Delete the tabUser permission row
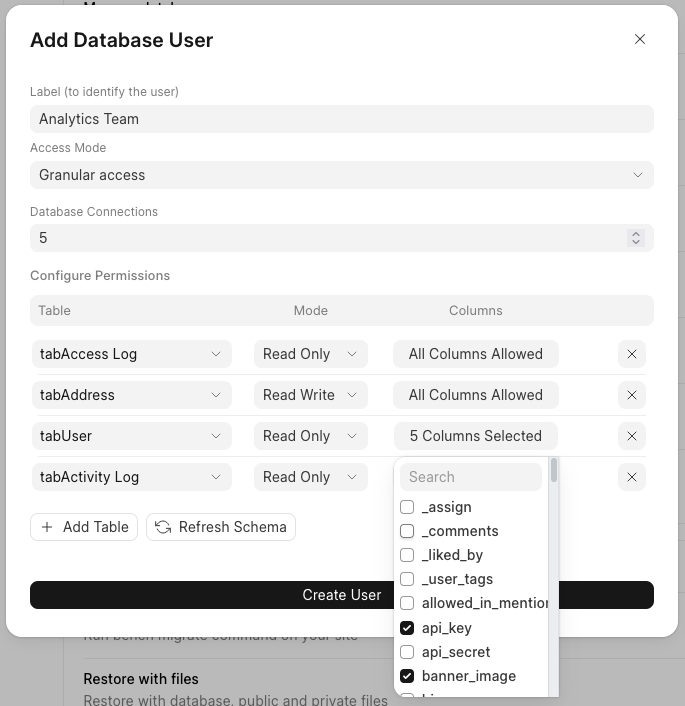The height and width of the screenshot is (706, 685). click(631, 436)
